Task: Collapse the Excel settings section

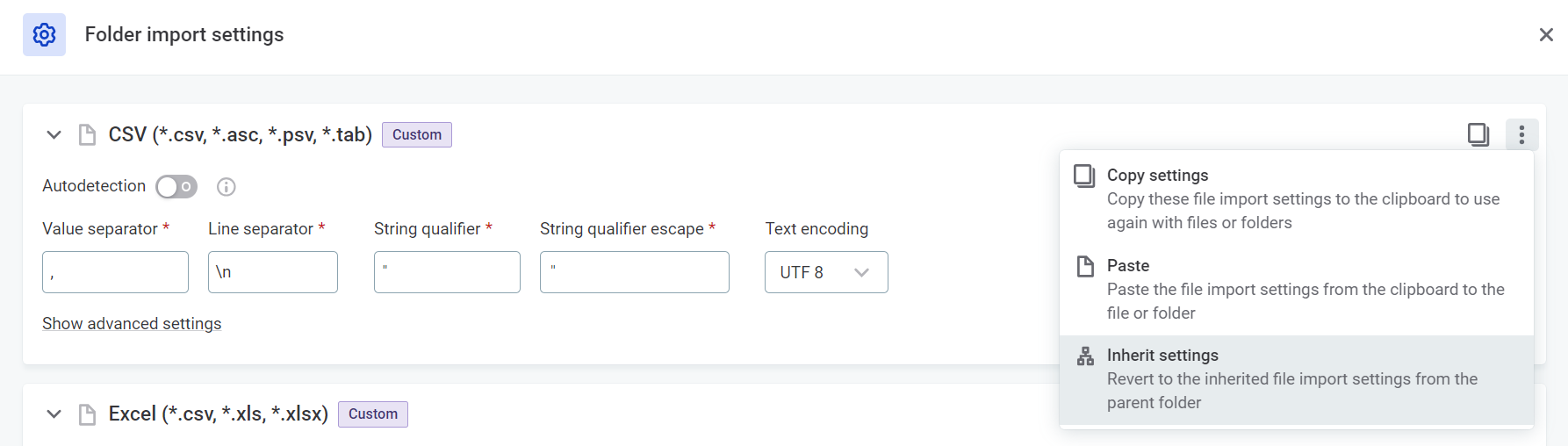Action: point(54,414)
